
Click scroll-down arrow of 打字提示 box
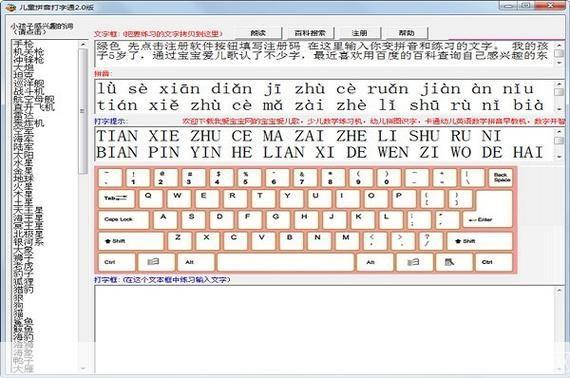pyautogui.click(x=559, y=156)
